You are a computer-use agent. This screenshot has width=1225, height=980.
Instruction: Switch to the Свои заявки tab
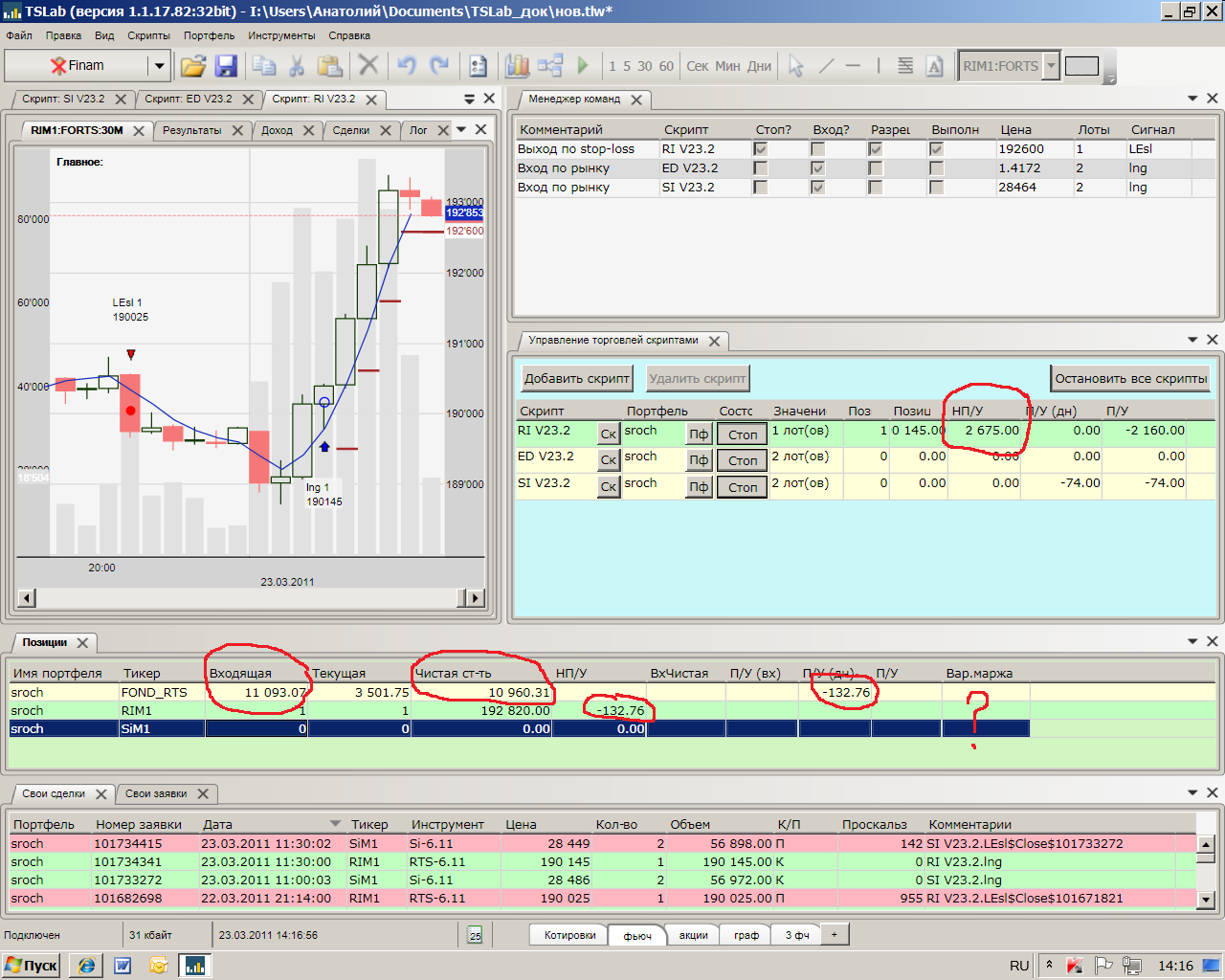tap(156, 793)
